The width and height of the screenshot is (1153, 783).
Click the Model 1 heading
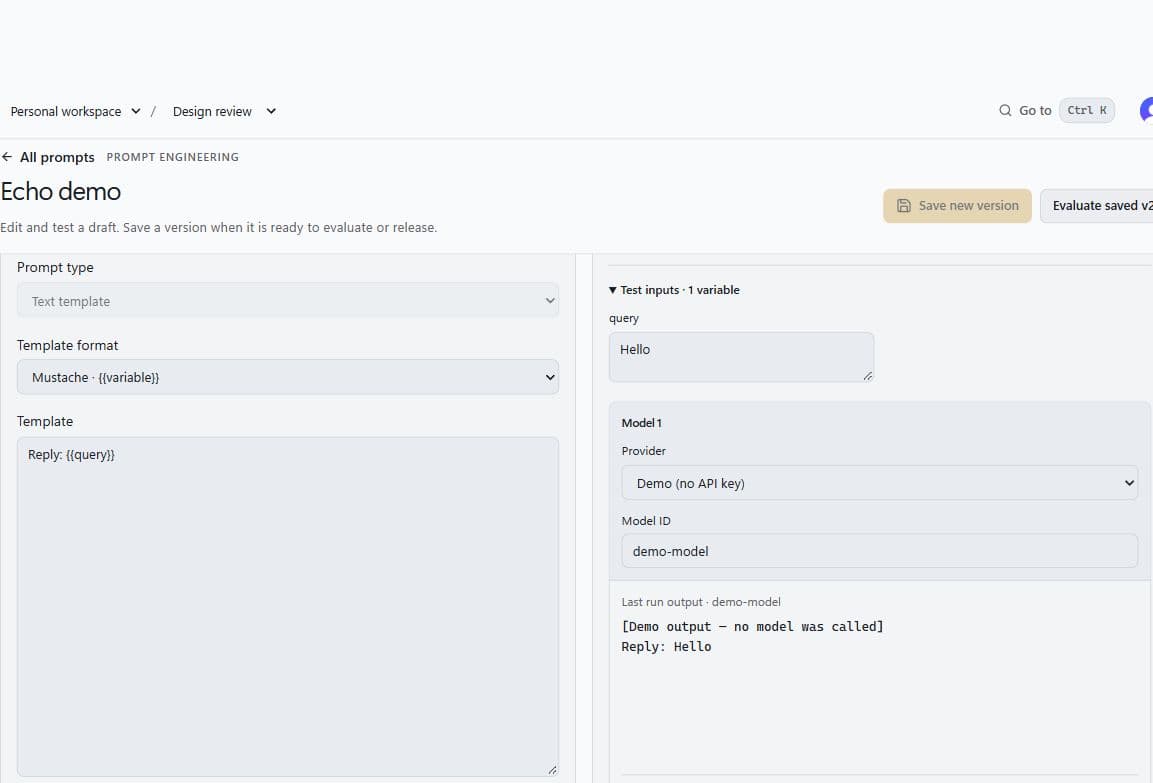click(x=641, y=423)
